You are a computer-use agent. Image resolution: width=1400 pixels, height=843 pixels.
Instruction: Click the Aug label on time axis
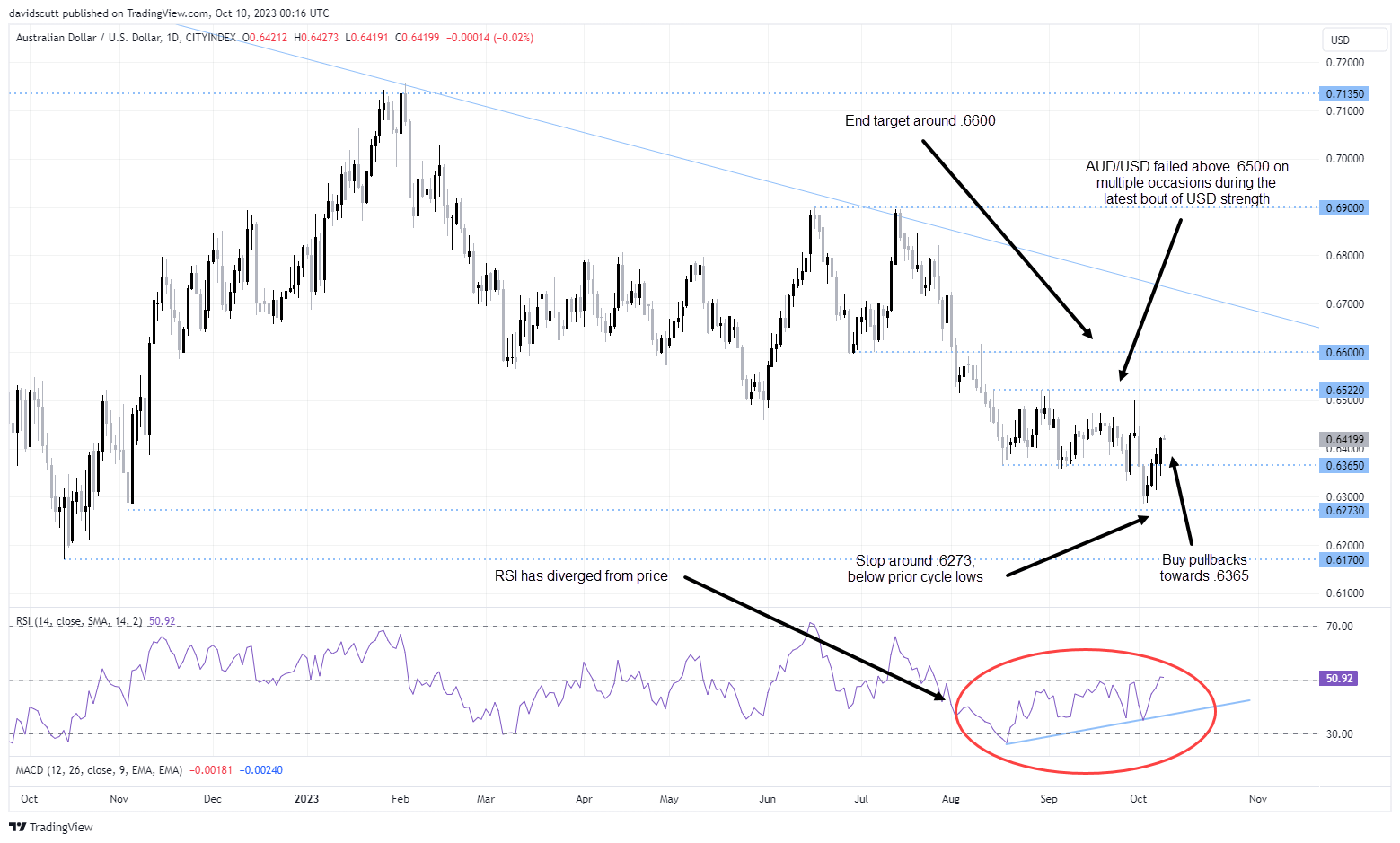point(951,799)
